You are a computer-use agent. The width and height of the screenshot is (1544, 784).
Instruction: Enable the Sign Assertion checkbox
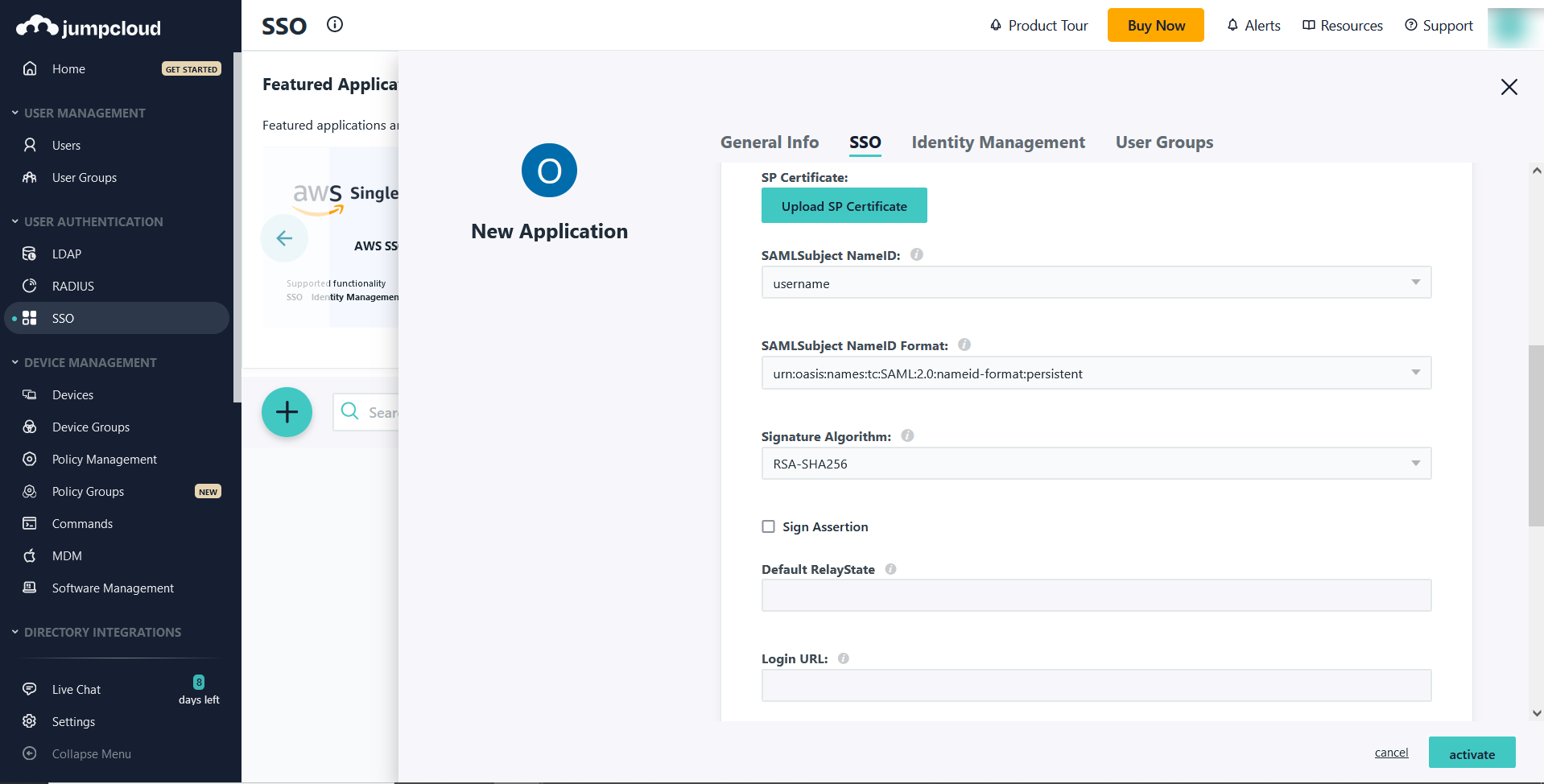pyautogui.click(x=768, y=526)
